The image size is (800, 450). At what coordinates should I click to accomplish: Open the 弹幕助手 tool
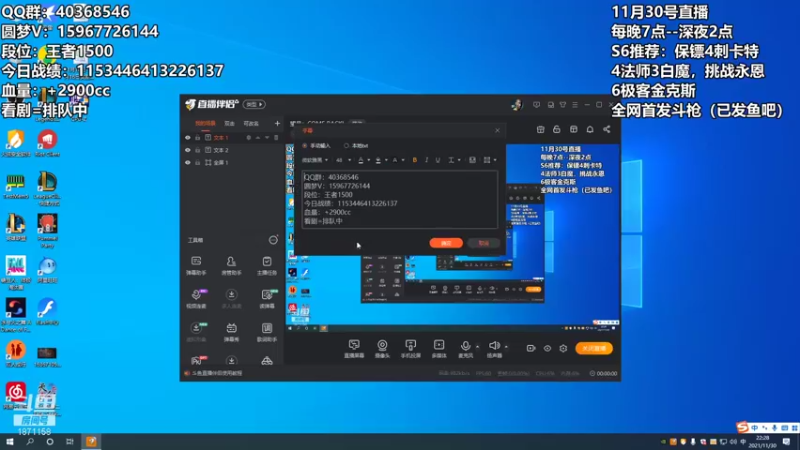pyautogui.click(x=196, y=266)
